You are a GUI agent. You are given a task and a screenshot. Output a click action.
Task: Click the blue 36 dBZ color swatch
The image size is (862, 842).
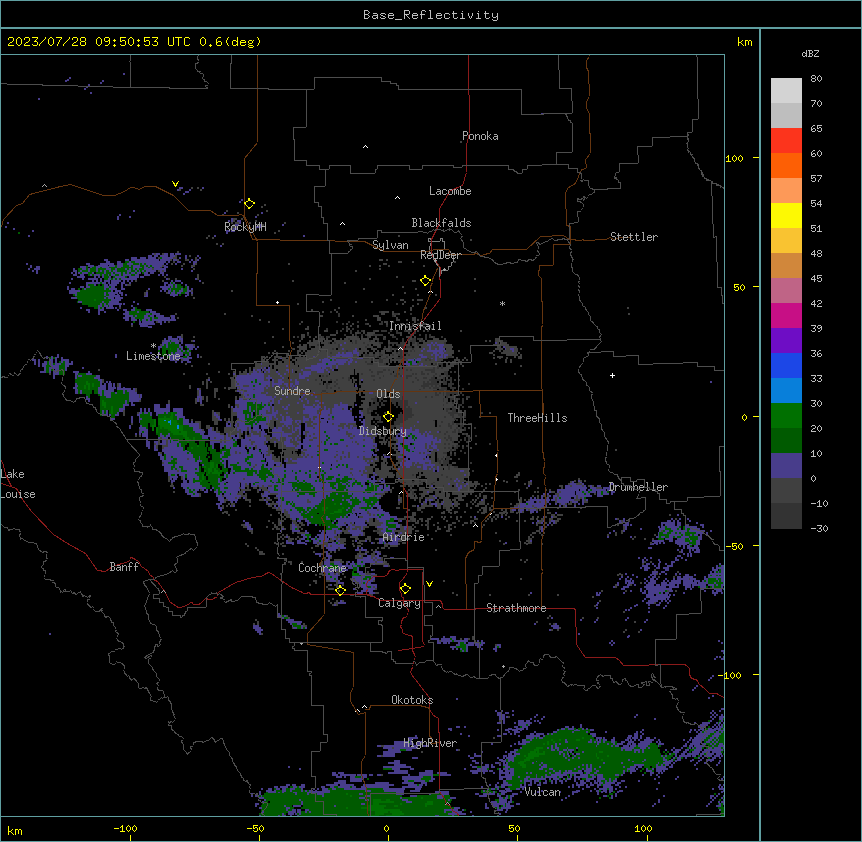pyautogui.click(x=786, y=365)
